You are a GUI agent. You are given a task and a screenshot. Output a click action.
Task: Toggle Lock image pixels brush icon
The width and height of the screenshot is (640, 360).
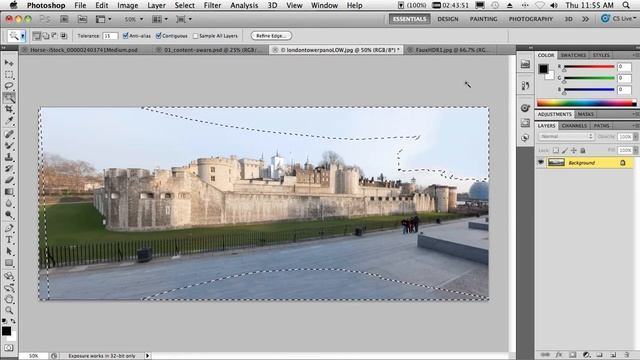pos(565,151)
